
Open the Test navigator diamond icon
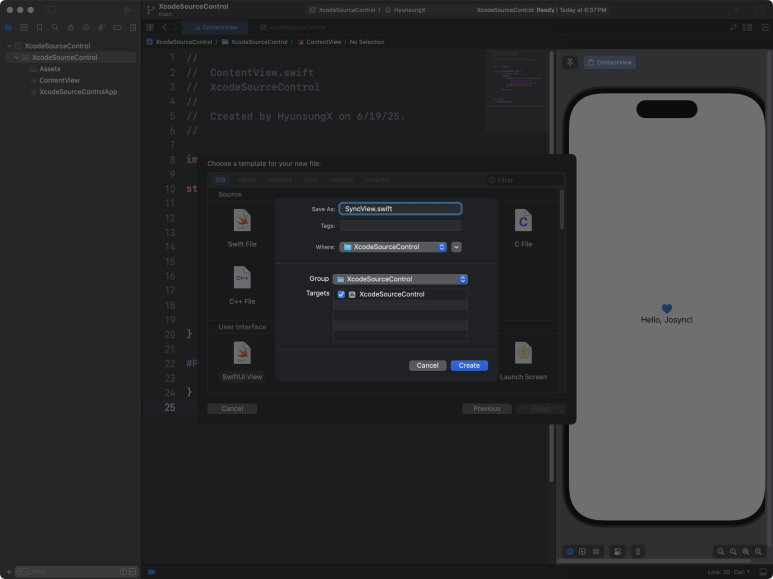coord(86,28)
